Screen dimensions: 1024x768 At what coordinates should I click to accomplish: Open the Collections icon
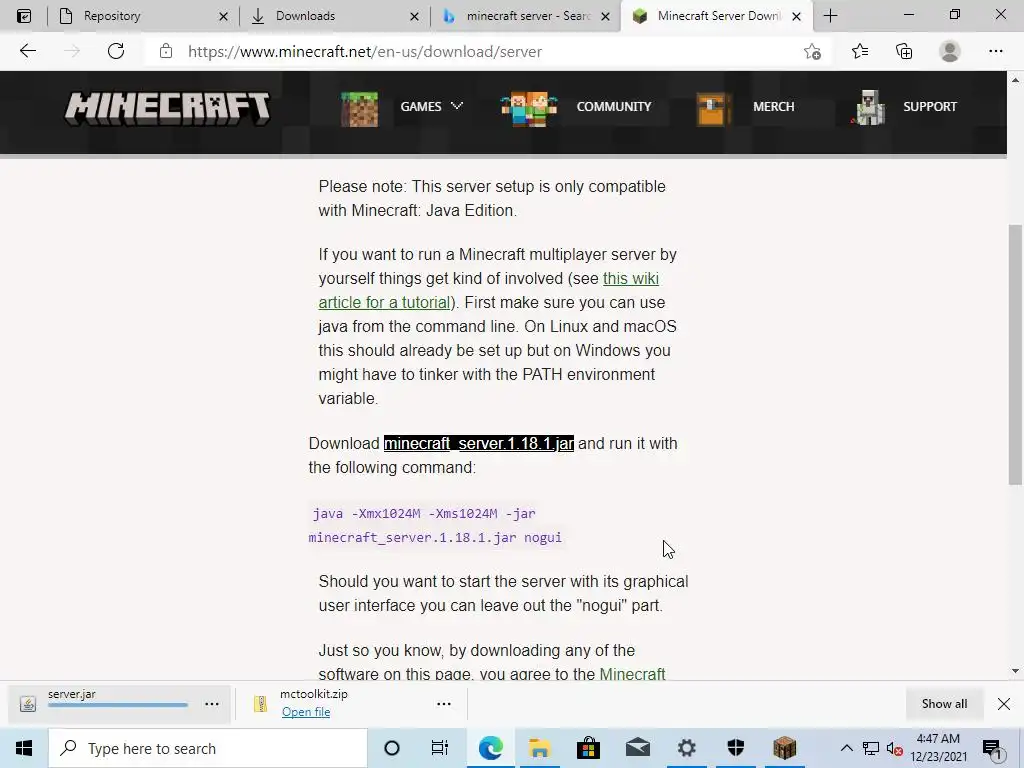pyautogui.click(x=904, y=51)
